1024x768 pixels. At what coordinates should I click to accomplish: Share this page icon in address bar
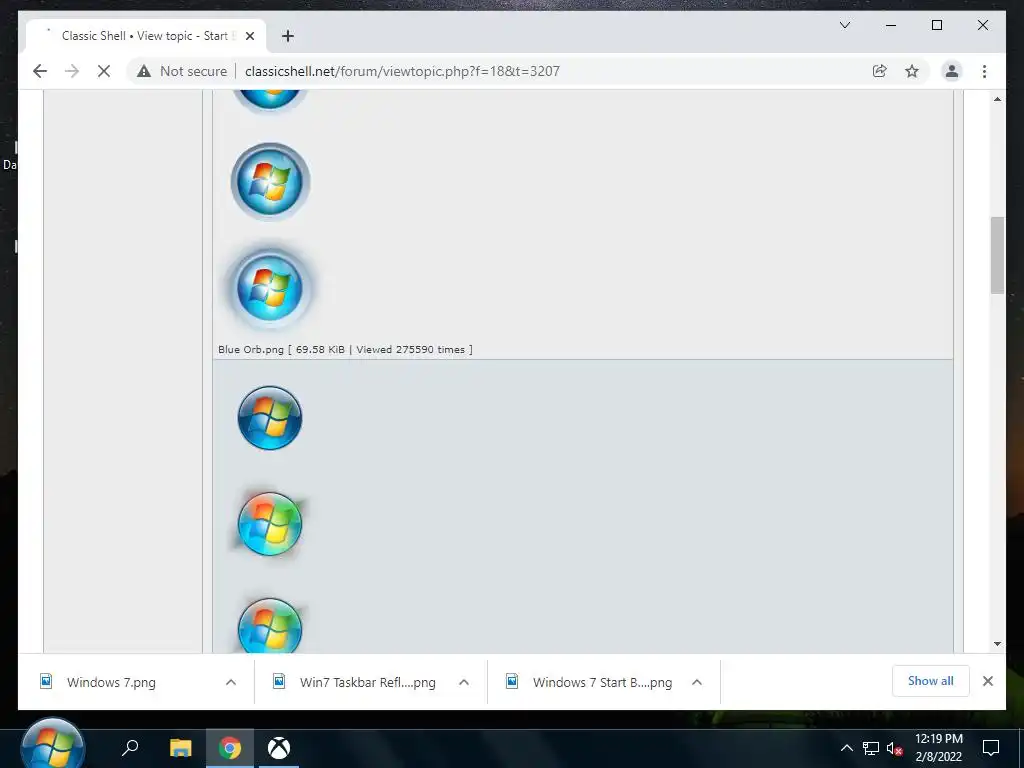(880, 71)
